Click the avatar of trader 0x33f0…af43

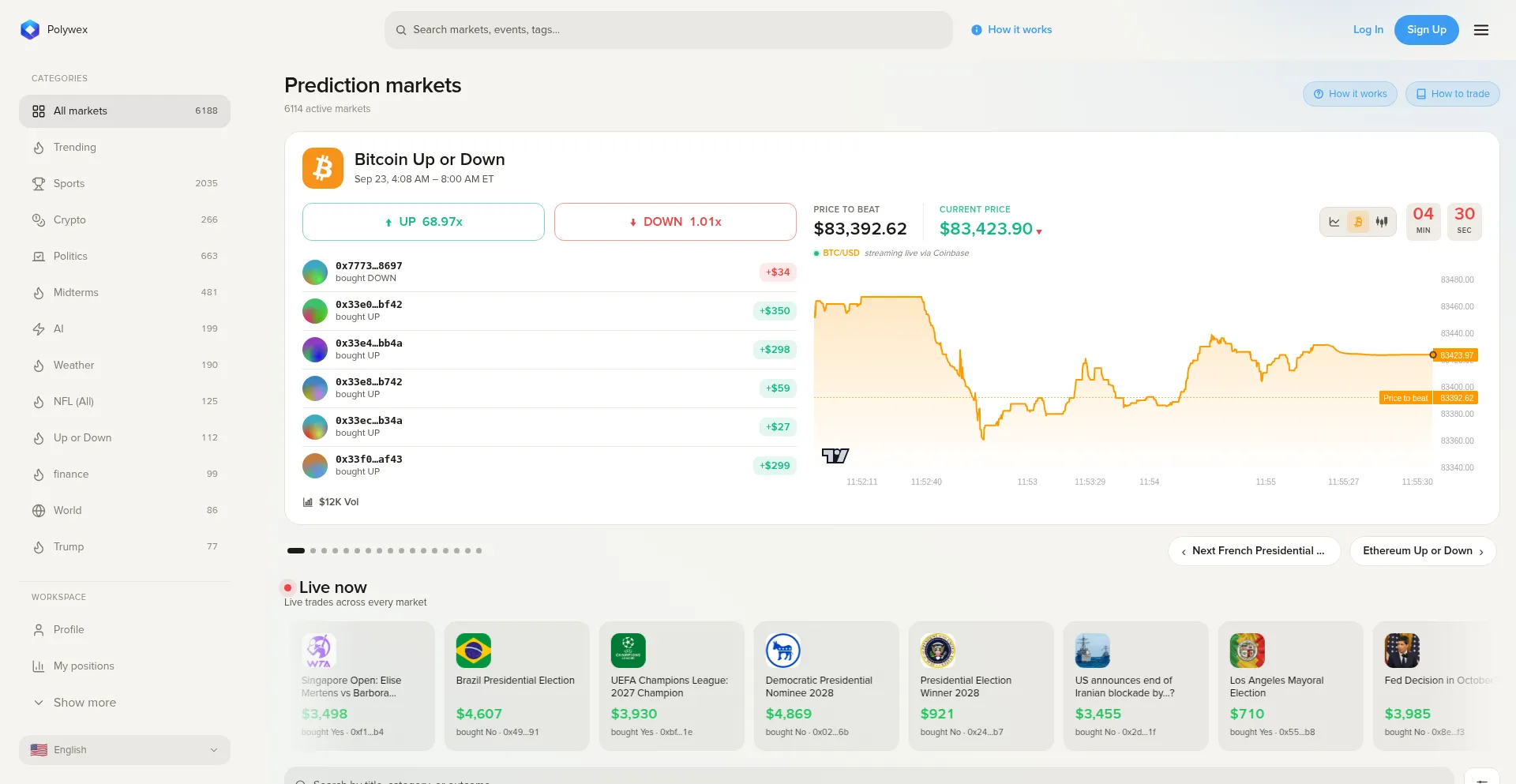coord(315,466)
